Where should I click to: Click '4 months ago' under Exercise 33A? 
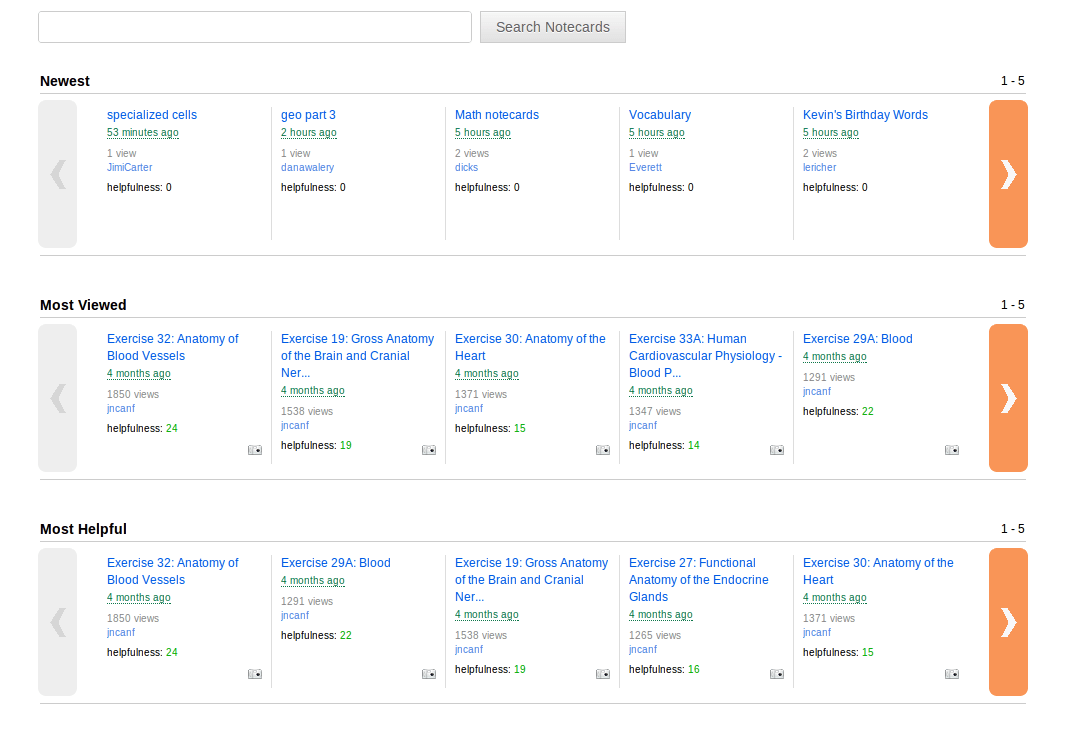661,391
